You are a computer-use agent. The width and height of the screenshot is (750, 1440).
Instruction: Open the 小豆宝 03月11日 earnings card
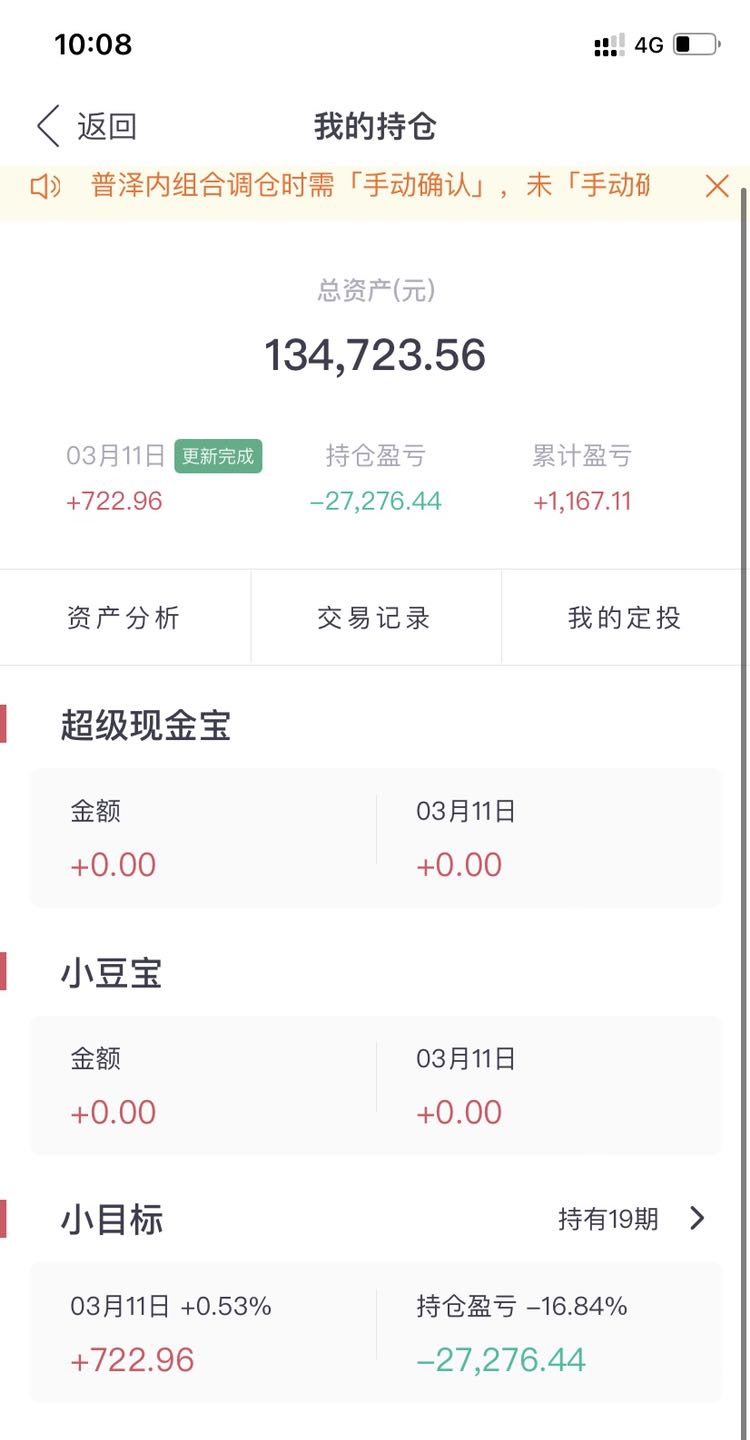point(549,1085)
